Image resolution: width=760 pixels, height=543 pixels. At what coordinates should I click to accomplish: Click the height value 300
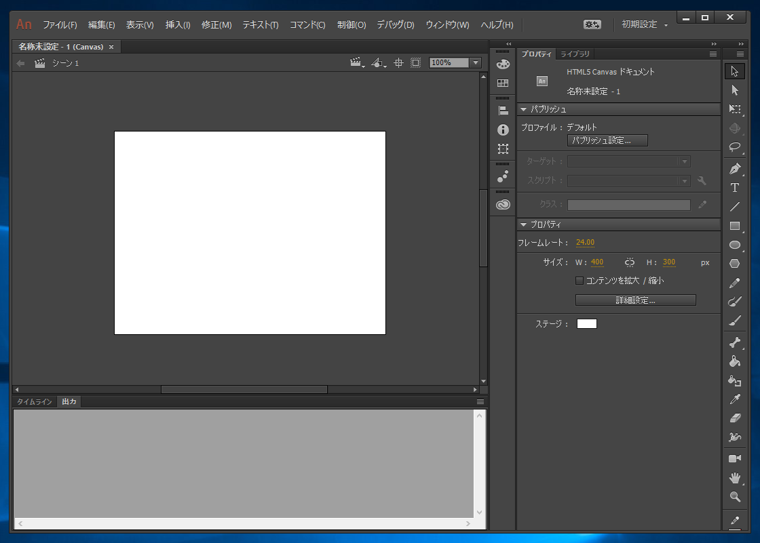point(669,262)
